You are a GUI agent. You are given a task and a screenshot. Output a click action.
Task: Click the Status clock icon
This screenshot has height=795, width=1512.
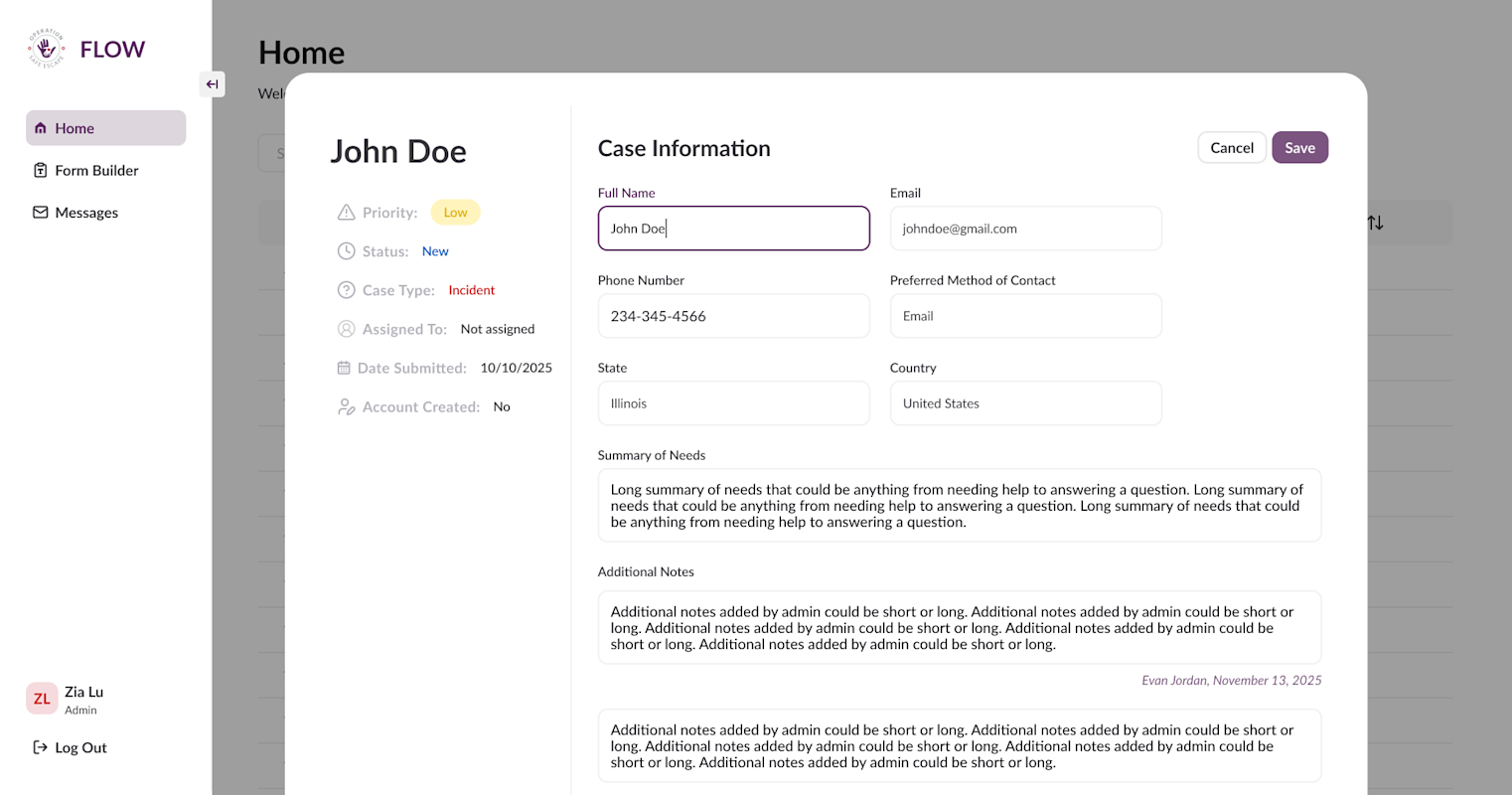(x=346, y=251)
